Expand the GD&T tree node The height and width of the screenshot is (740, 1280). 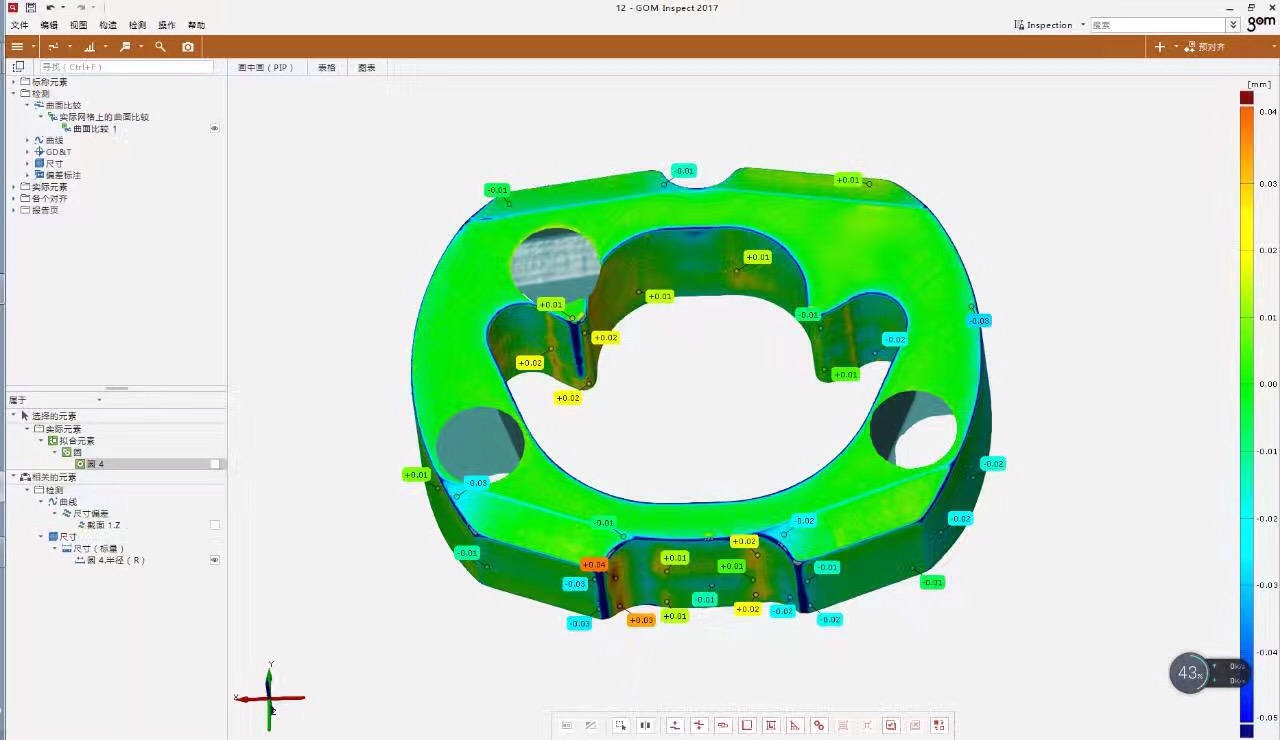(28, 152)
